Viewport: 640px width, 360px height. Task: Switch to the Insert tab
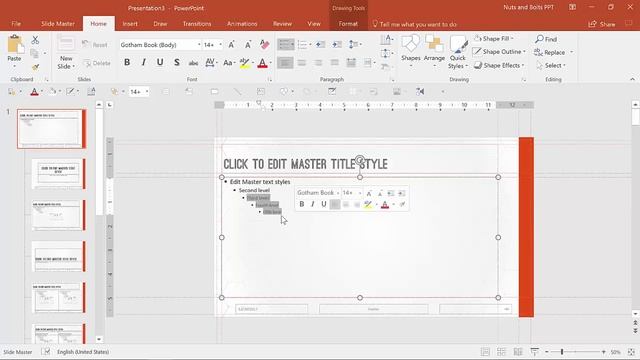(x=130, y=24)
